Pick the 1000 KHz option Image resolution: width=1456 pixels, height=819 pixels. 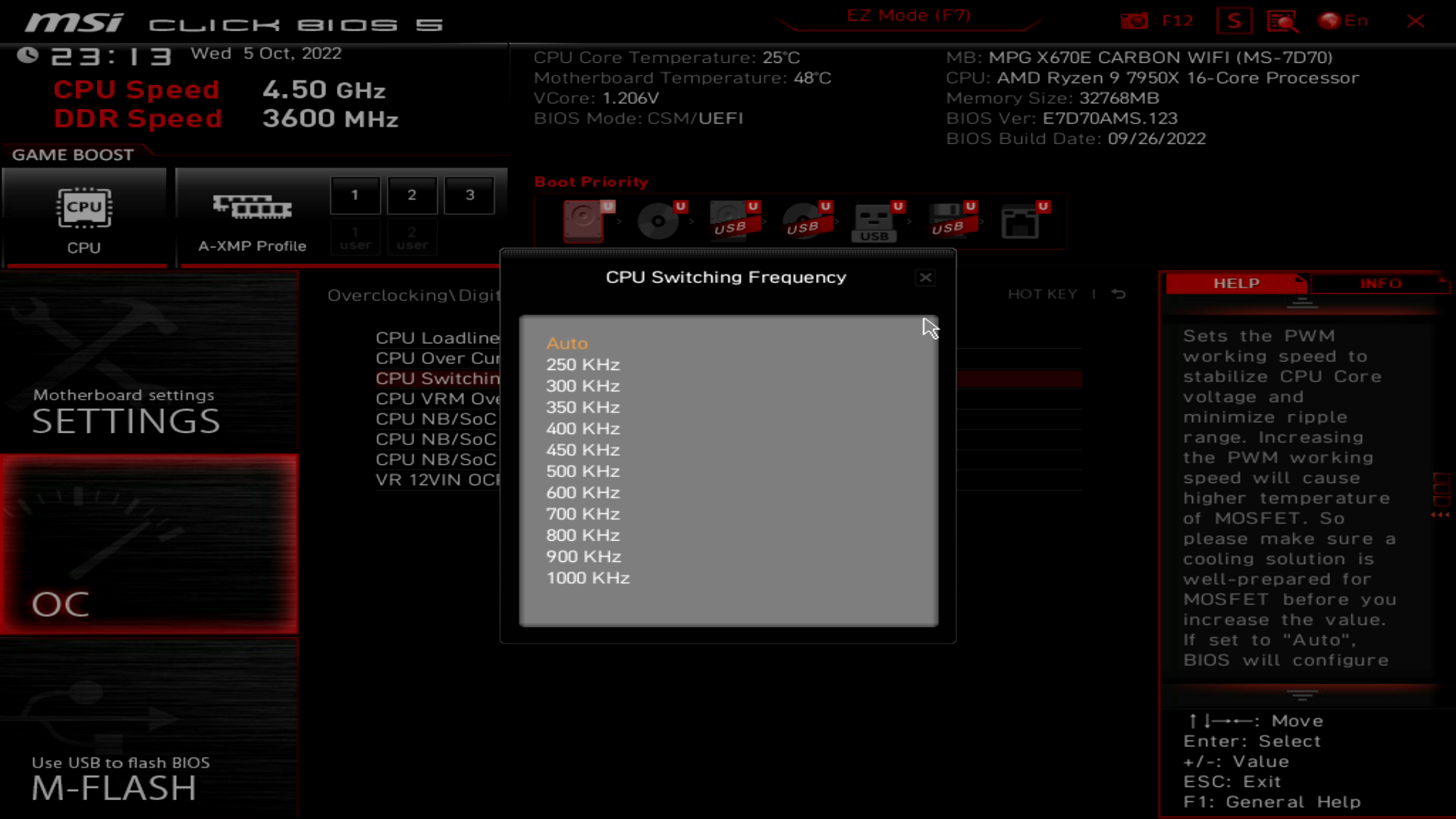coord(588,578)
